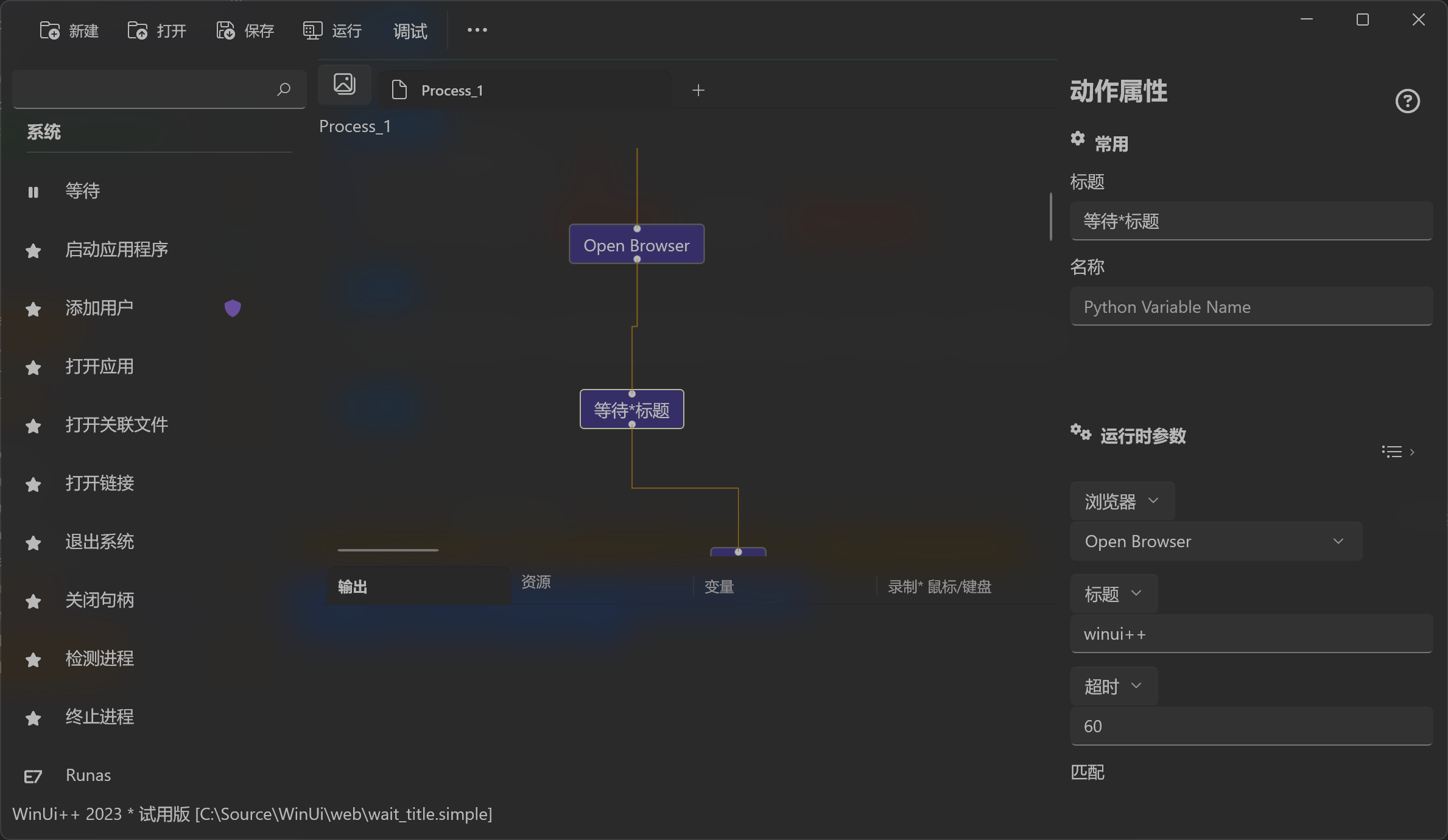Click the search magnifier icon

283,90
